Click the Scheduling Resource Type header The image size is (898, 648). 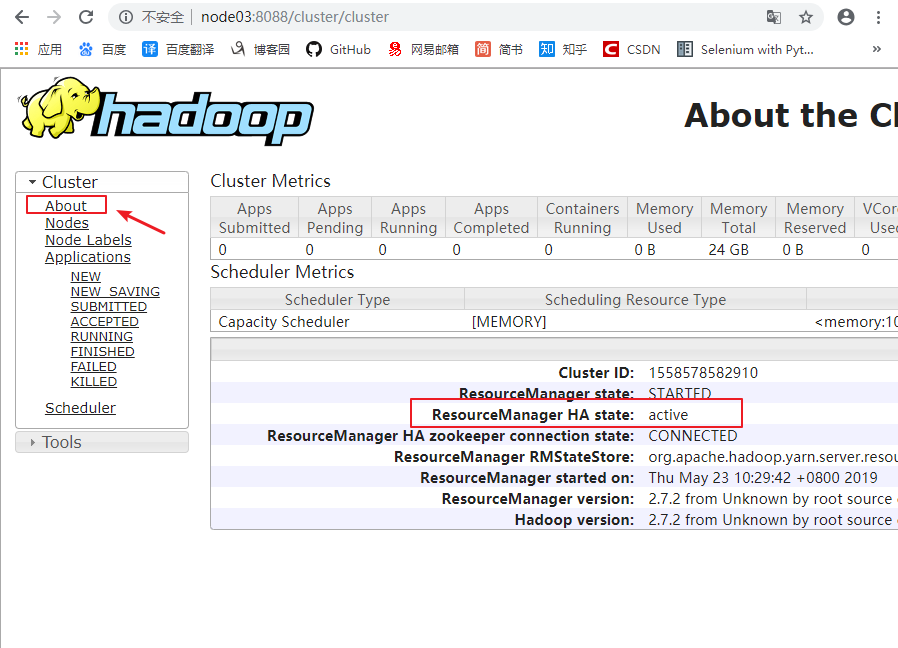tap(635, 300)
